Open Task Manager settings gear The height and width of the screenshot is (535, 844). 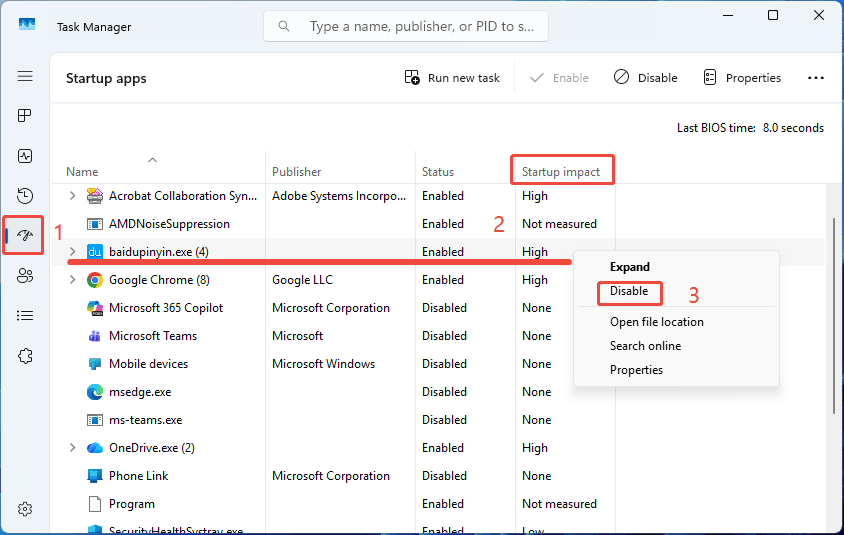(25, 509)
